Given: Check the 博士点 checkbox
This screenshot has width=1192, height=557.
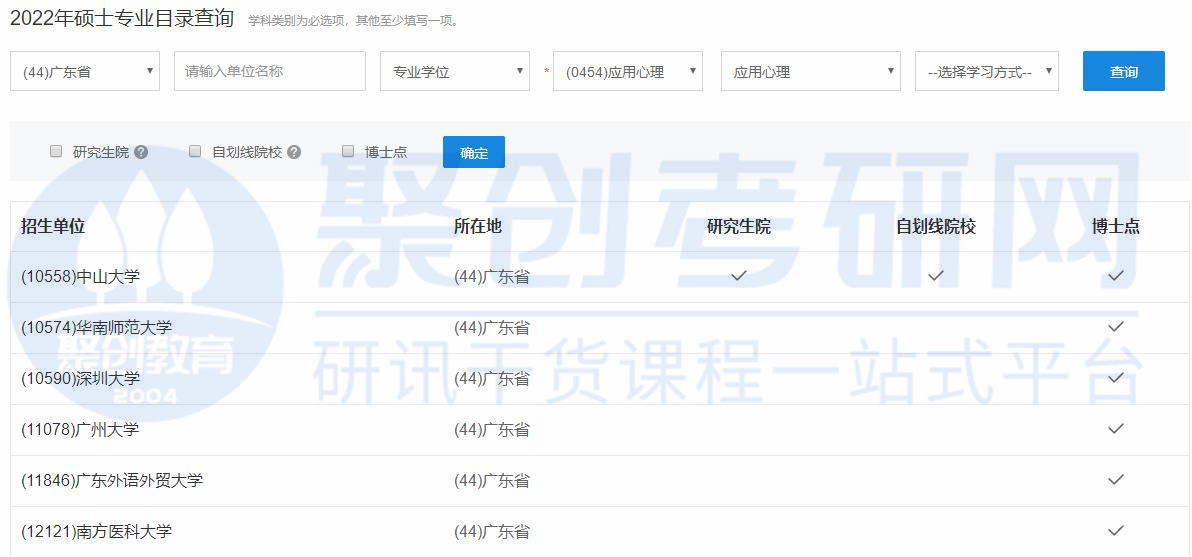Looking at the screenshot, I should click(x=348, y=151).
